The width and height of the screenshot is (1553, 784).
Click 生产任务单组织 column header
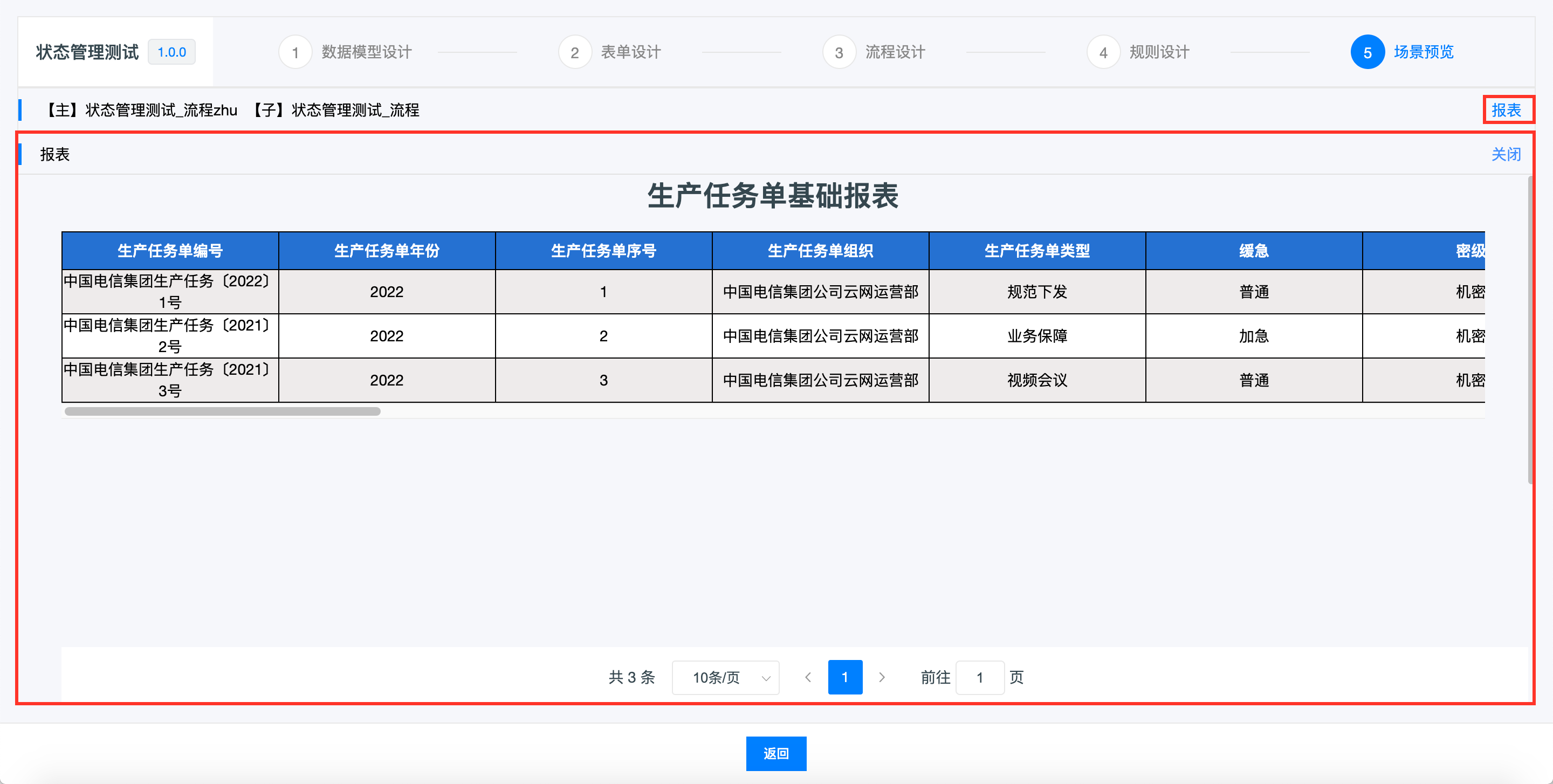[821, 251]
